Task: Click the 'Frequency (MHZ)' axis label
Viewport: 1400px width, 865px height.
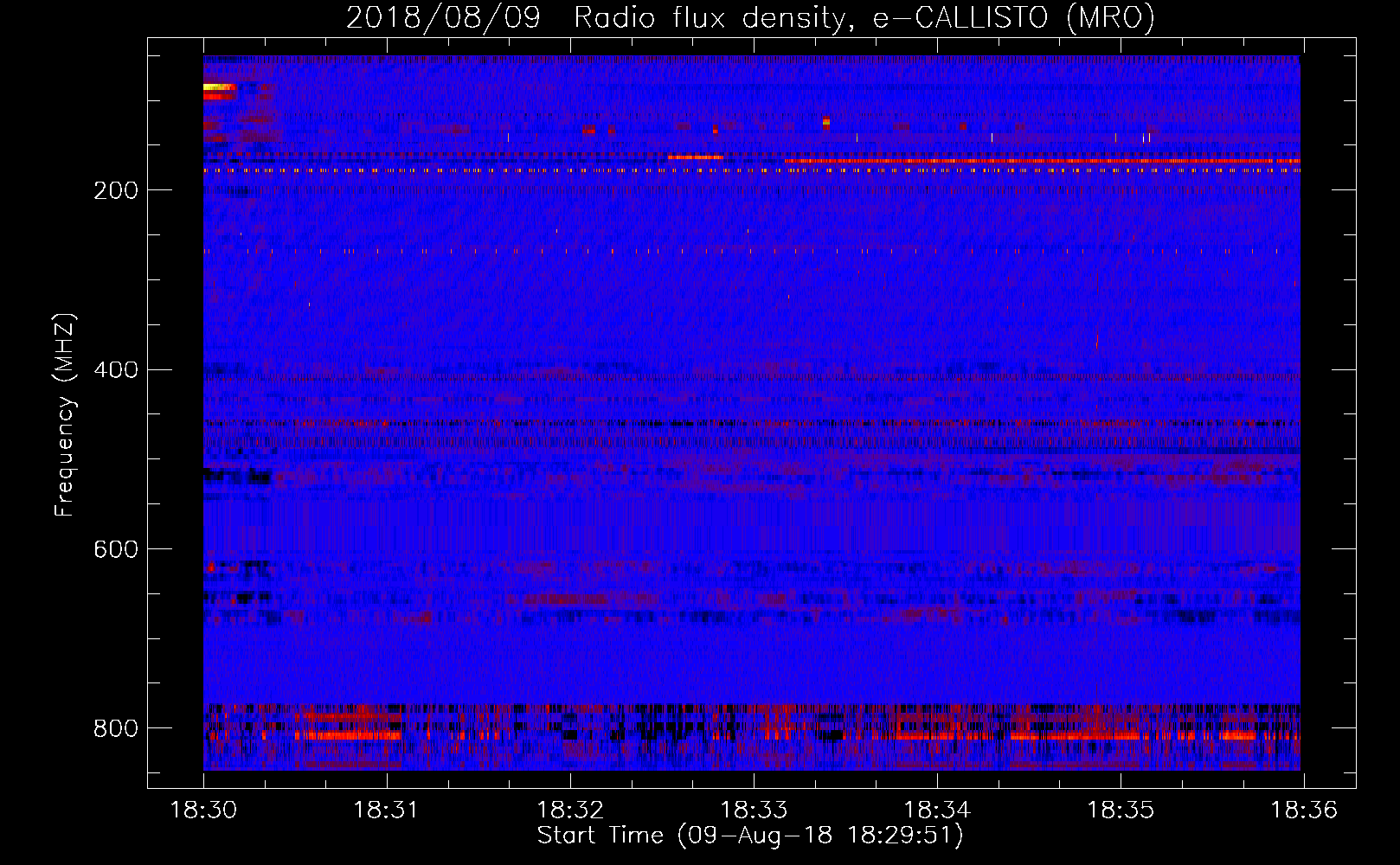Action: (64, 415)
